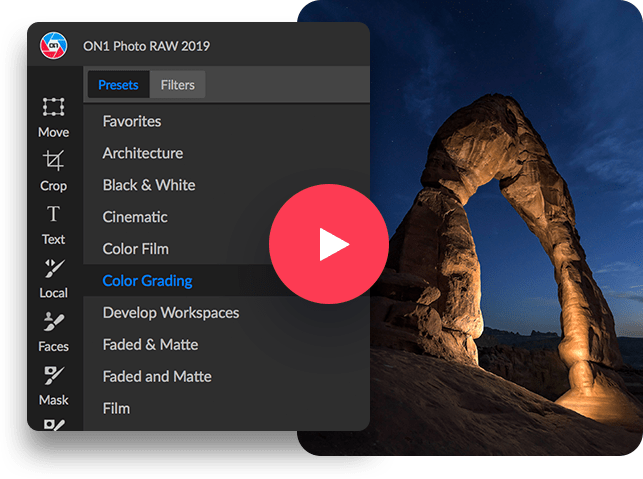Switch to the Filters tab
Image resolution: width=643 pixels, height=479 pixels.
click(178, 85)
